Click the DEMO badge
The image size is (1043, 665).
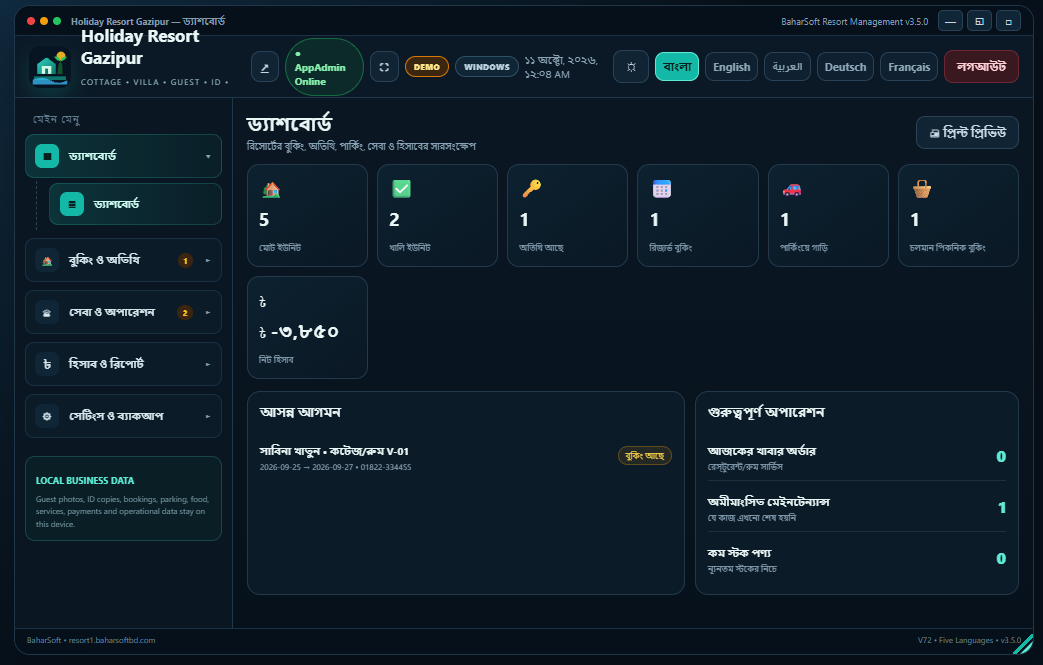point(426,66)
